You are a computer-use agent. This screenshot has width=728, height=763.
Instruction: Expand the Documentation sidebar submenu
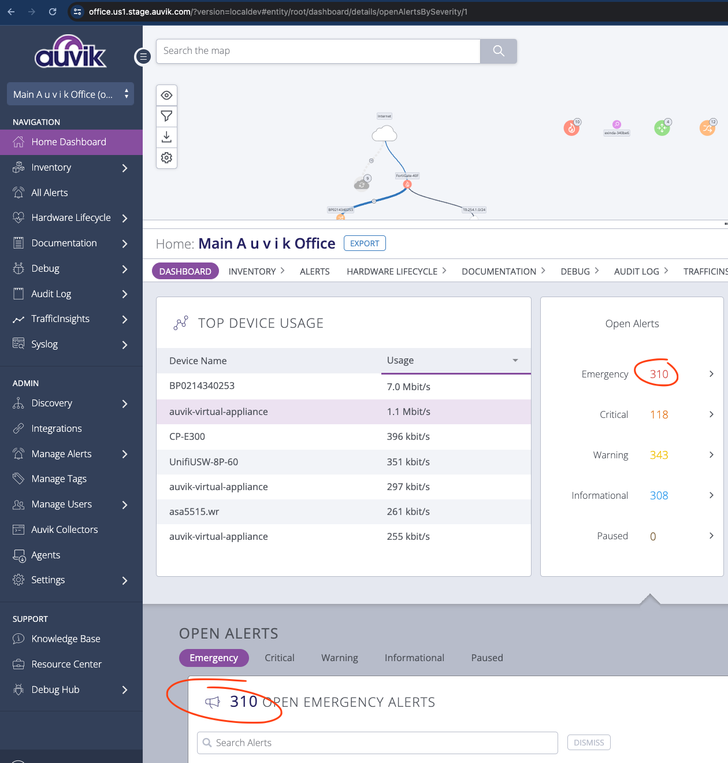125,243
